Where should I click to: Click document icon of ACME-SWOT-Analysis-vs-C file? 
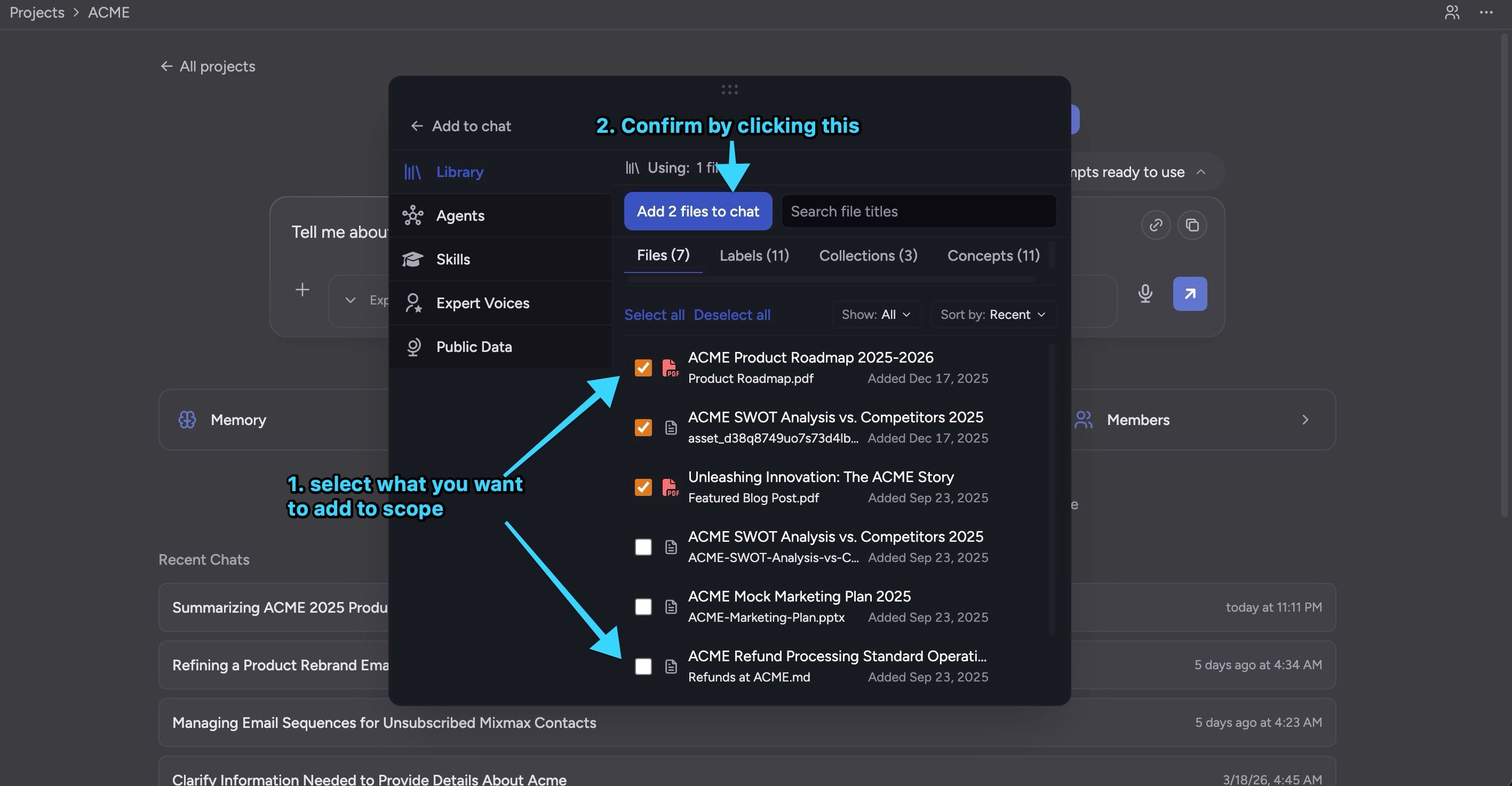[x=671, y=547]
